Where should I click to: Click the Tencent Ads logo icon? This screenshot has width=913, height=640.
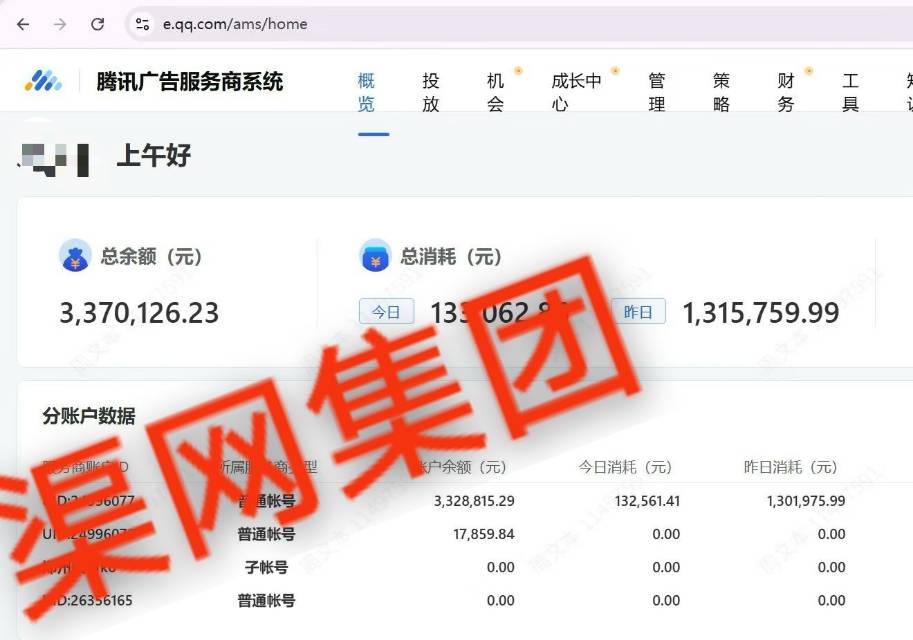coord(43,81)
